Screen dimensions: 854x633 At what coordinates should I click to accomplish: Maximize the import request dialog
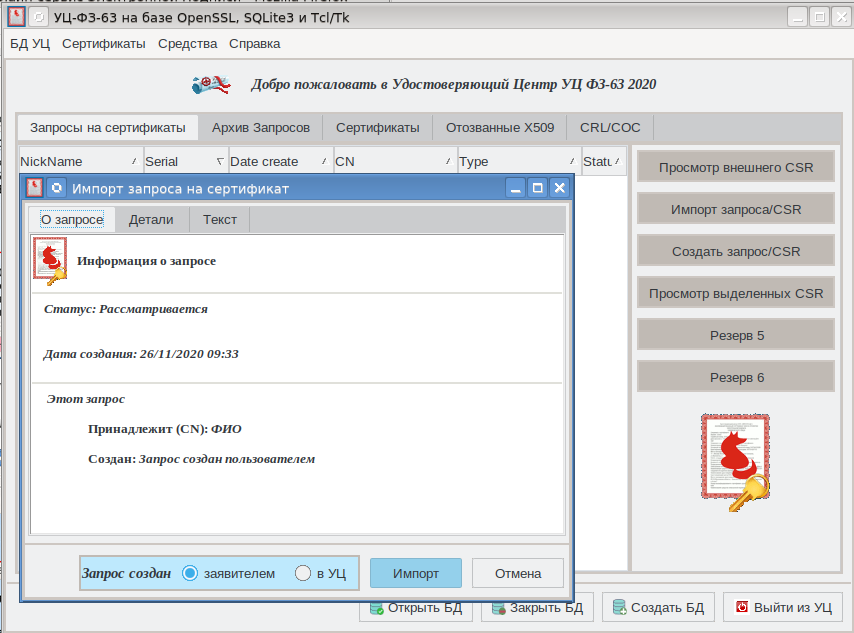537,188
